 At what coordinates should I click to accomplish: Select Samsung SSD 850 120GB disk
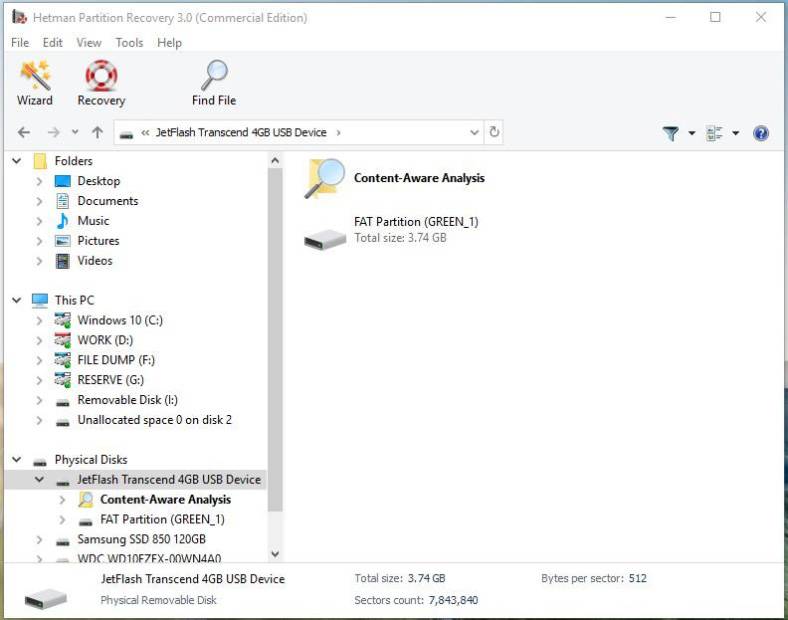(141, 539)
